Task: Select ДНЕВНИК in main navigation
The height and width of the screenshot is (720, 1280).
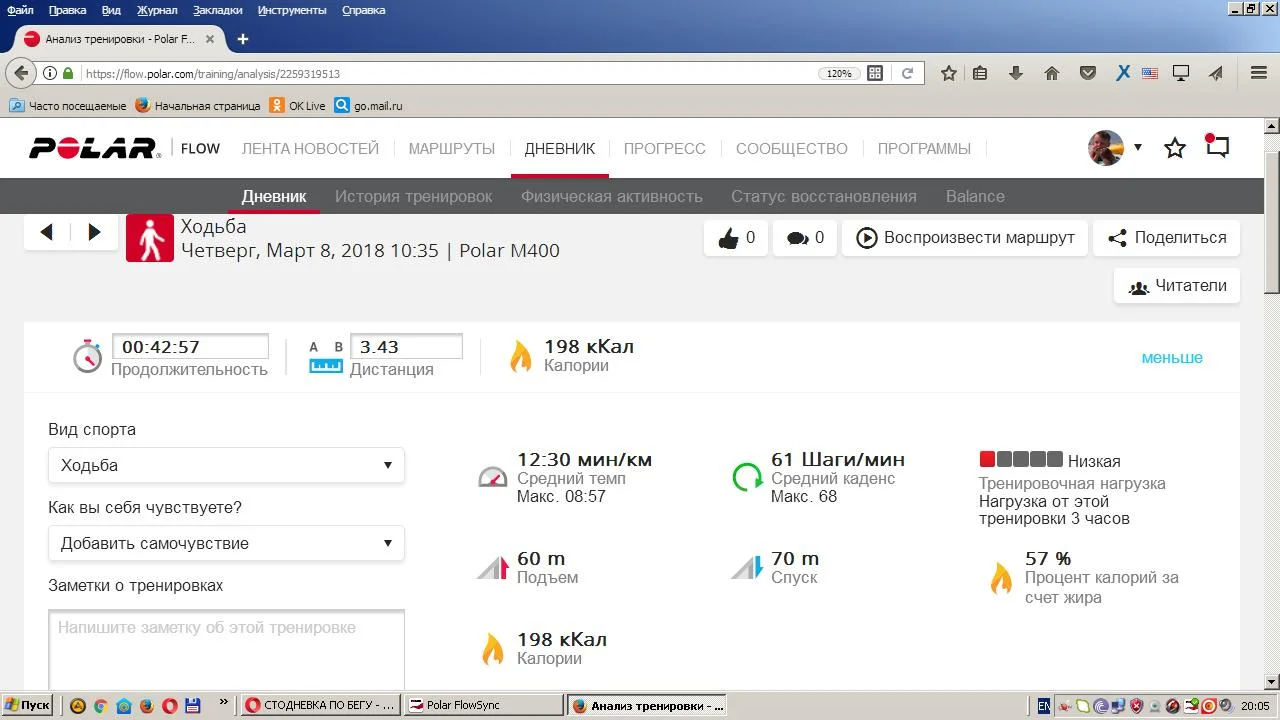Action: coord(560,149)
